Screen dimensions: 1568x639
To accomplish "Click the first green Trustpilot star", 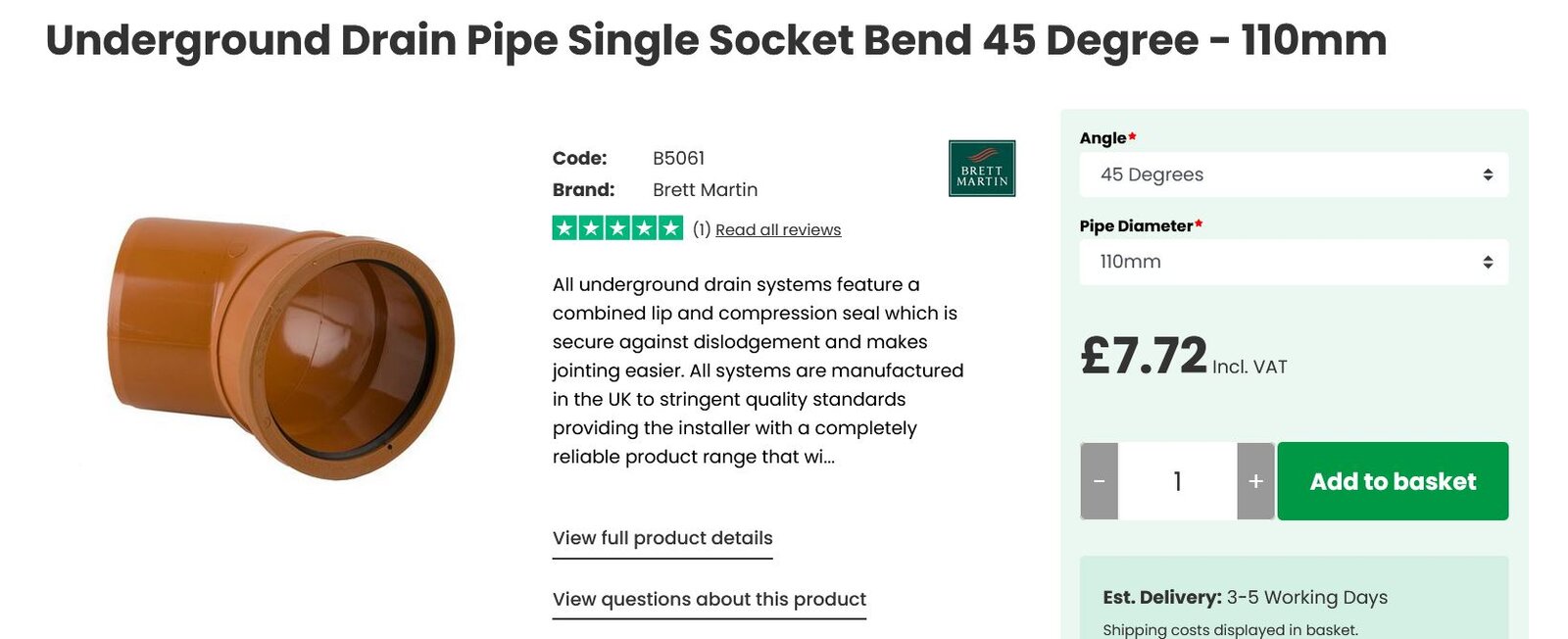I will point(563,228).
